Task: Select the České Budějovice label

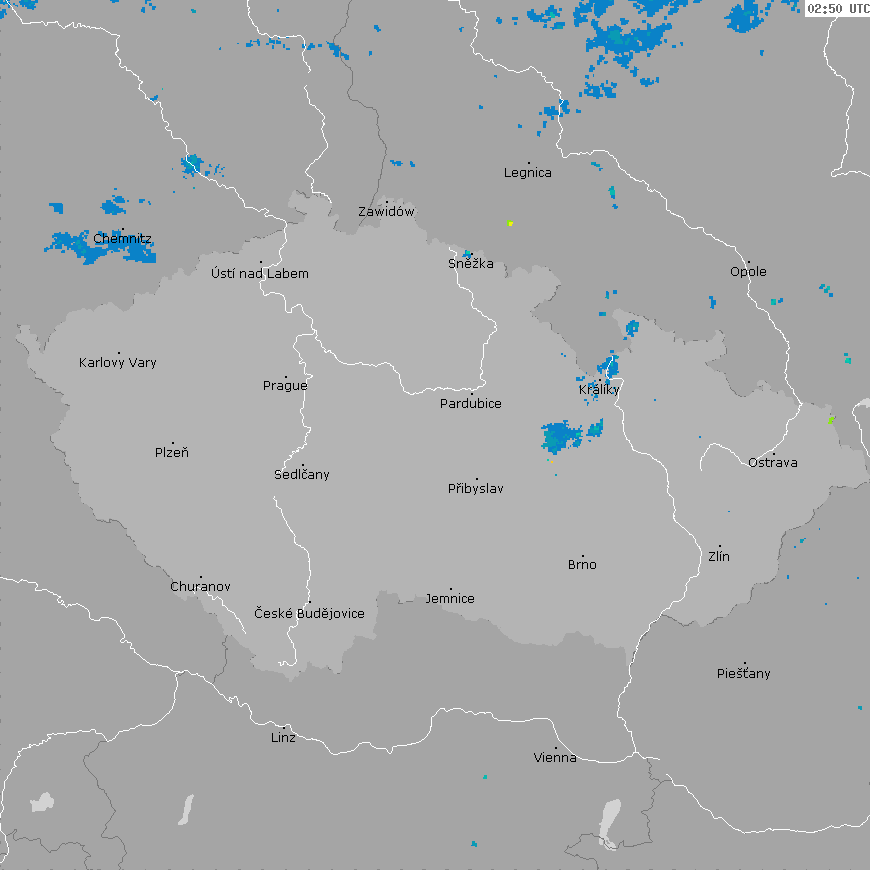Action: tap(309, 614)
